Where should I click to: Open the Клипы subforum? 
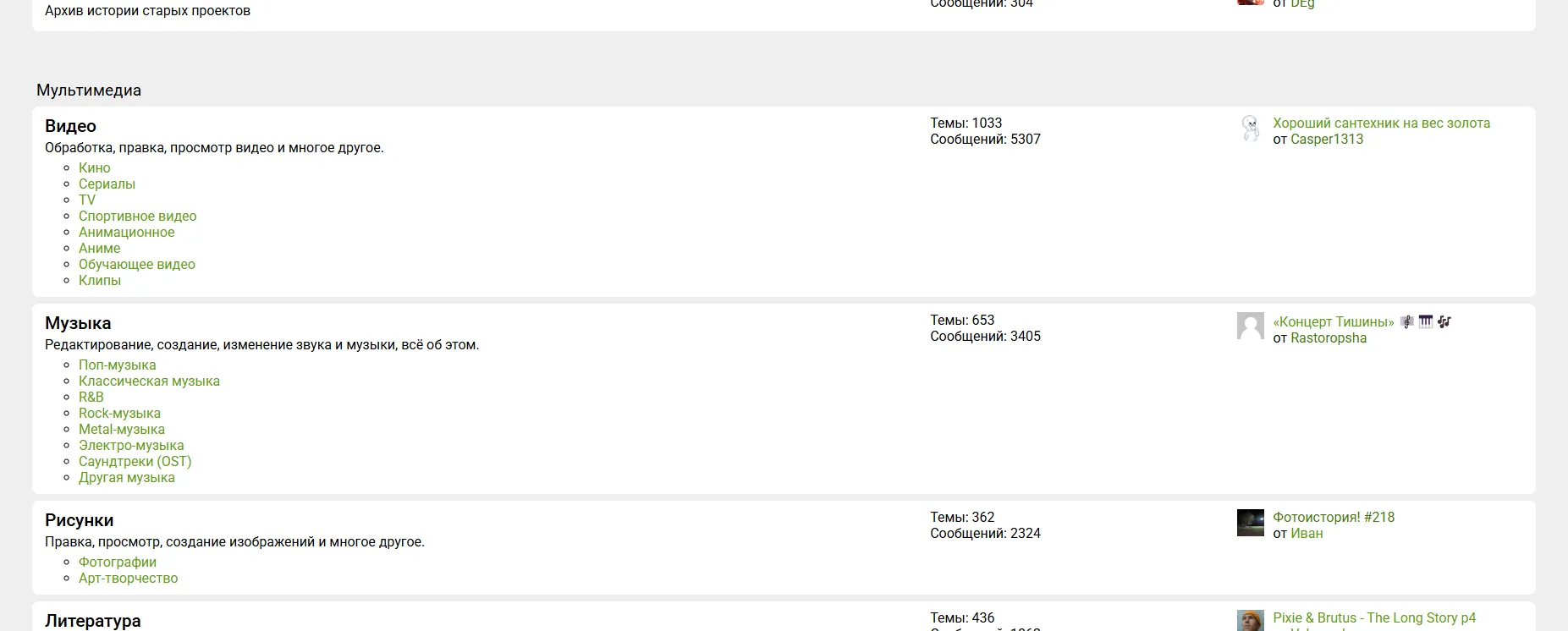click(x=100, y=280)
